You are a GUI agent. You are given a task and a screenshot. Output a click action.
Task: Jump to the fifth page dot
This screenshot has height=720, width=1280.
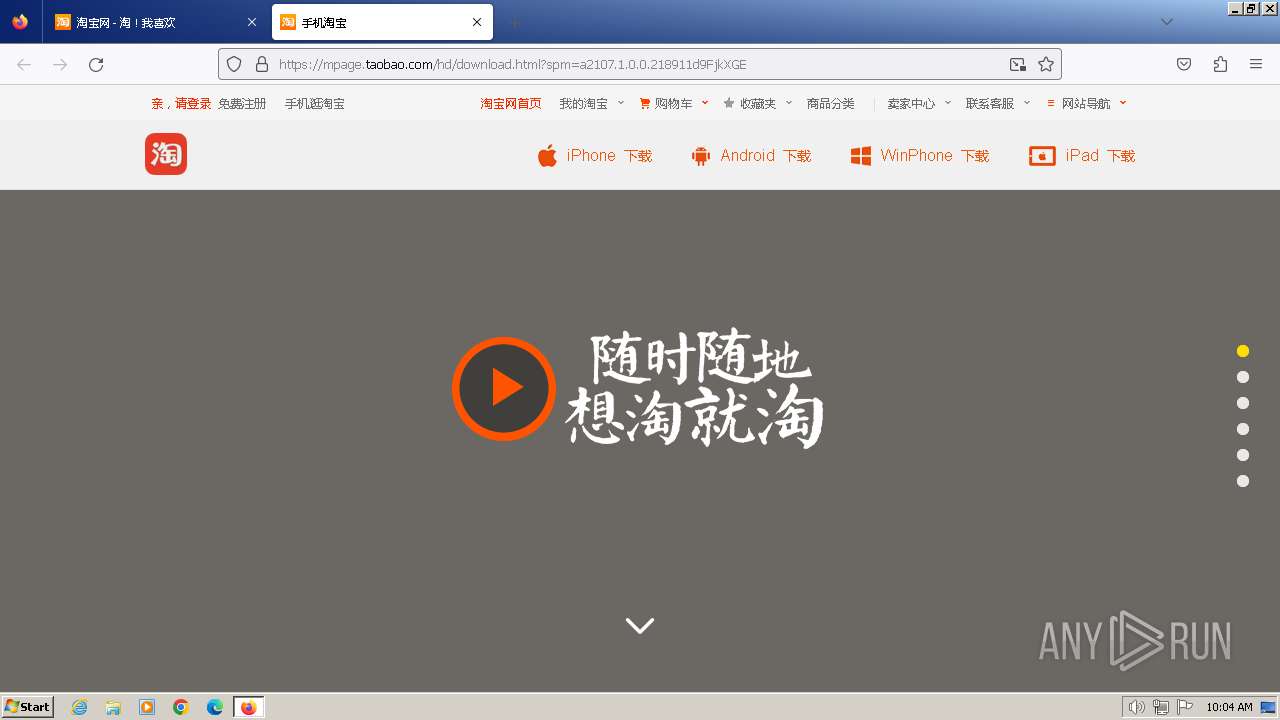click(x=1243, y=455)
